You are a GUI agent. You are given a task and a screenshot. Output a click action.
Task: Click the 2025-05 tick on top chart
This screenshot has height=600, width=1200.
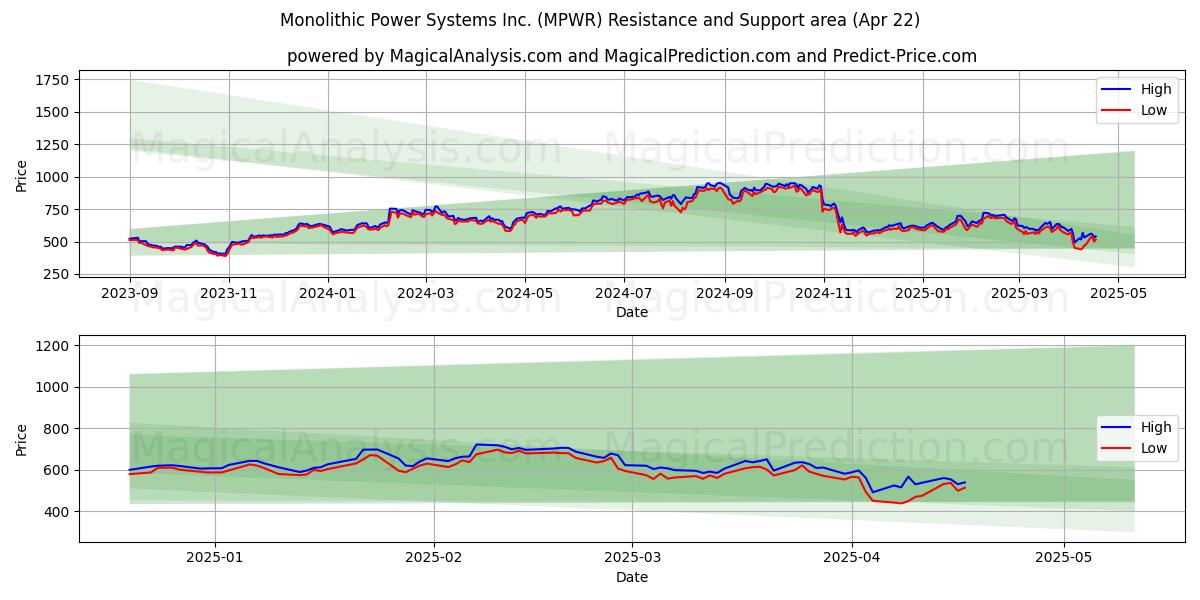(x=1118, y=294)
